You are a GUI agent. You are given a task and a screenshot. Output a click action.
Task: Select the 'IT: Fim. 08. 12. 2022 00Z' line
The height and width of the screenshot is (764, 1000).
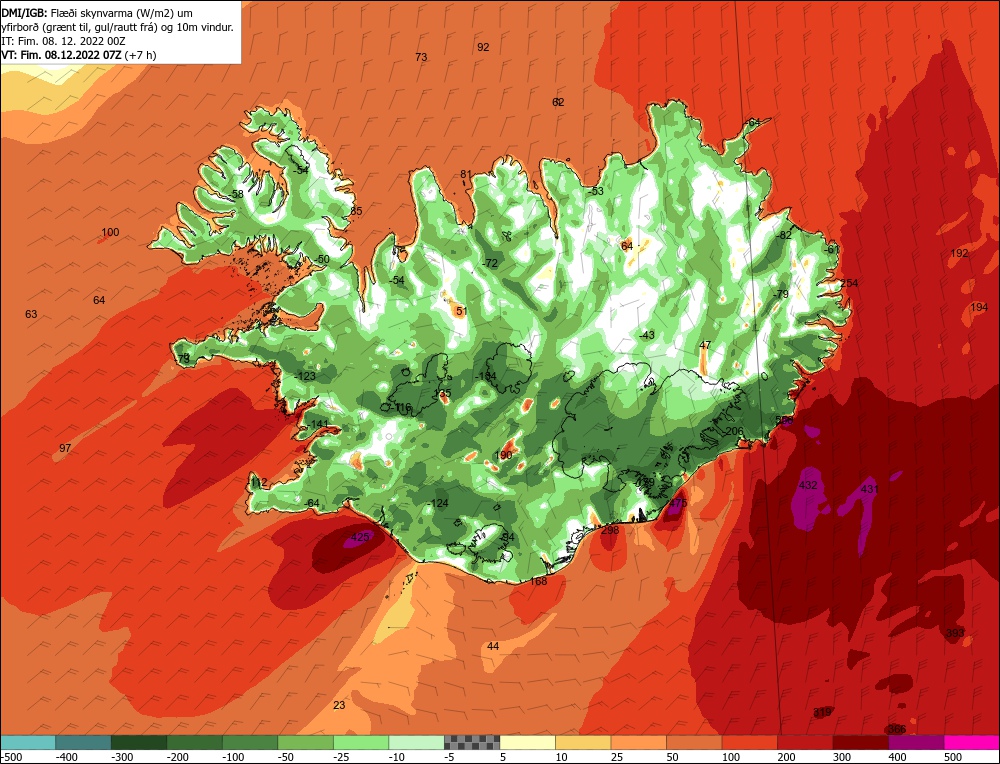click(x=63, y=41)
